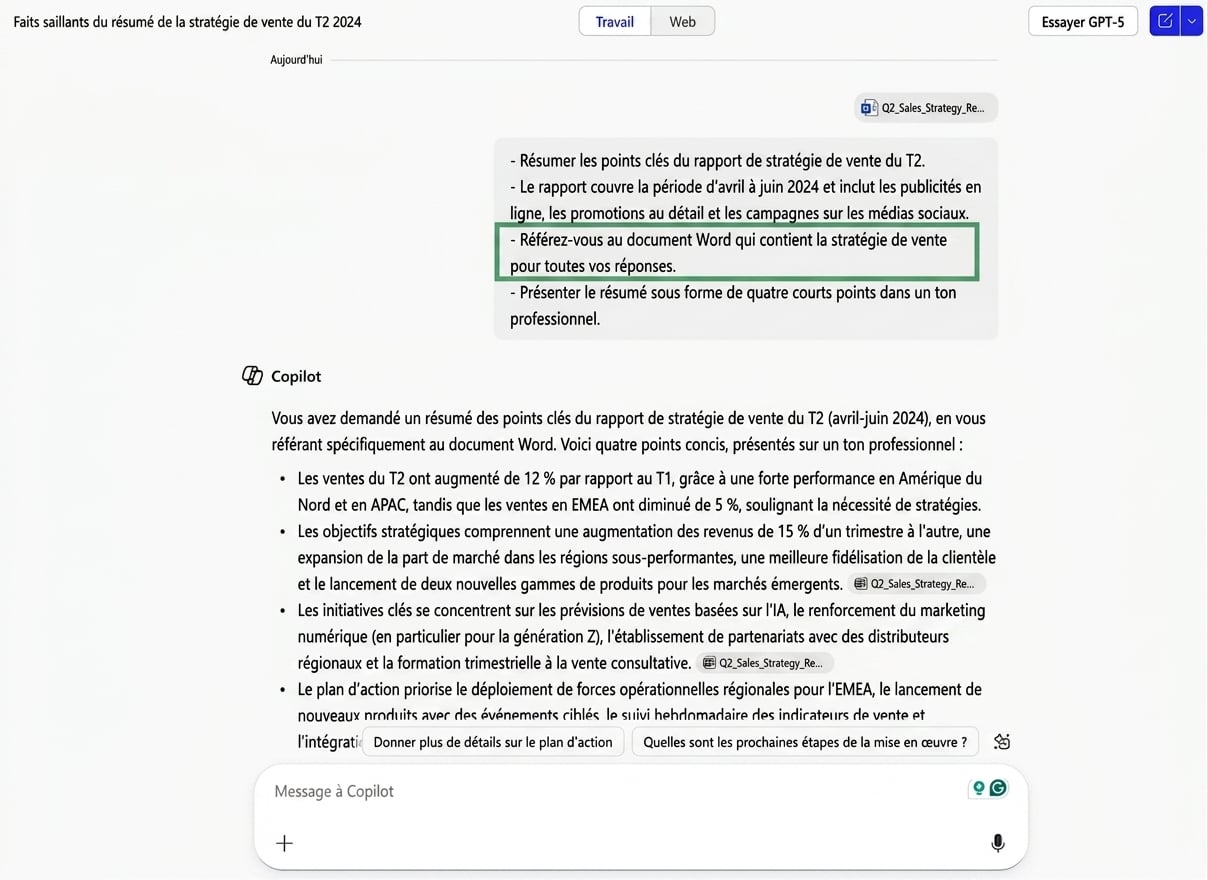
Task: Click the bullet "Les initiatives clés se concentrent sur les prévisions"
Action: [641, 637]
